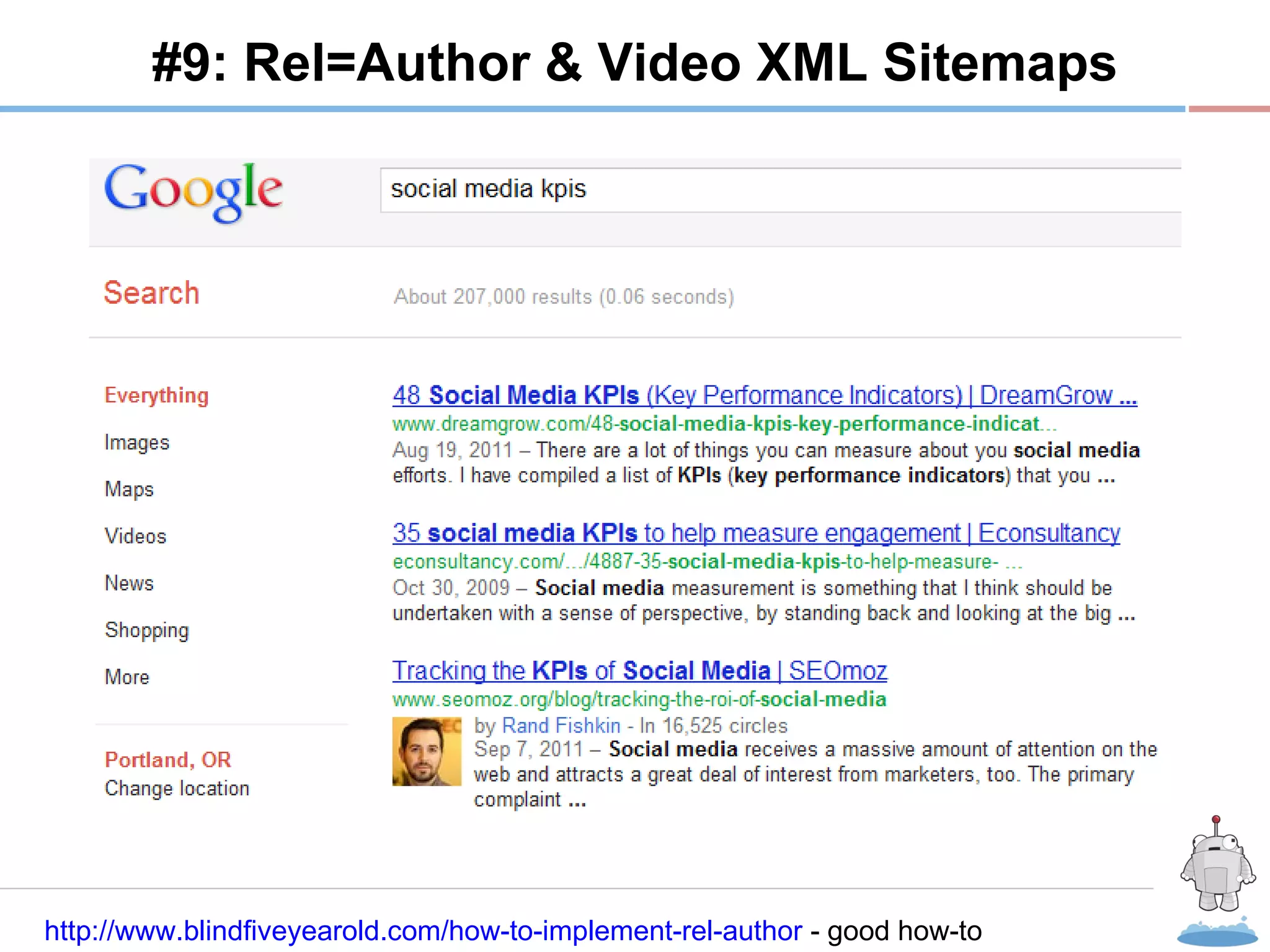Click the Portland, OR location label
The image size is (1270, 952).
click(x=167, y=760)
